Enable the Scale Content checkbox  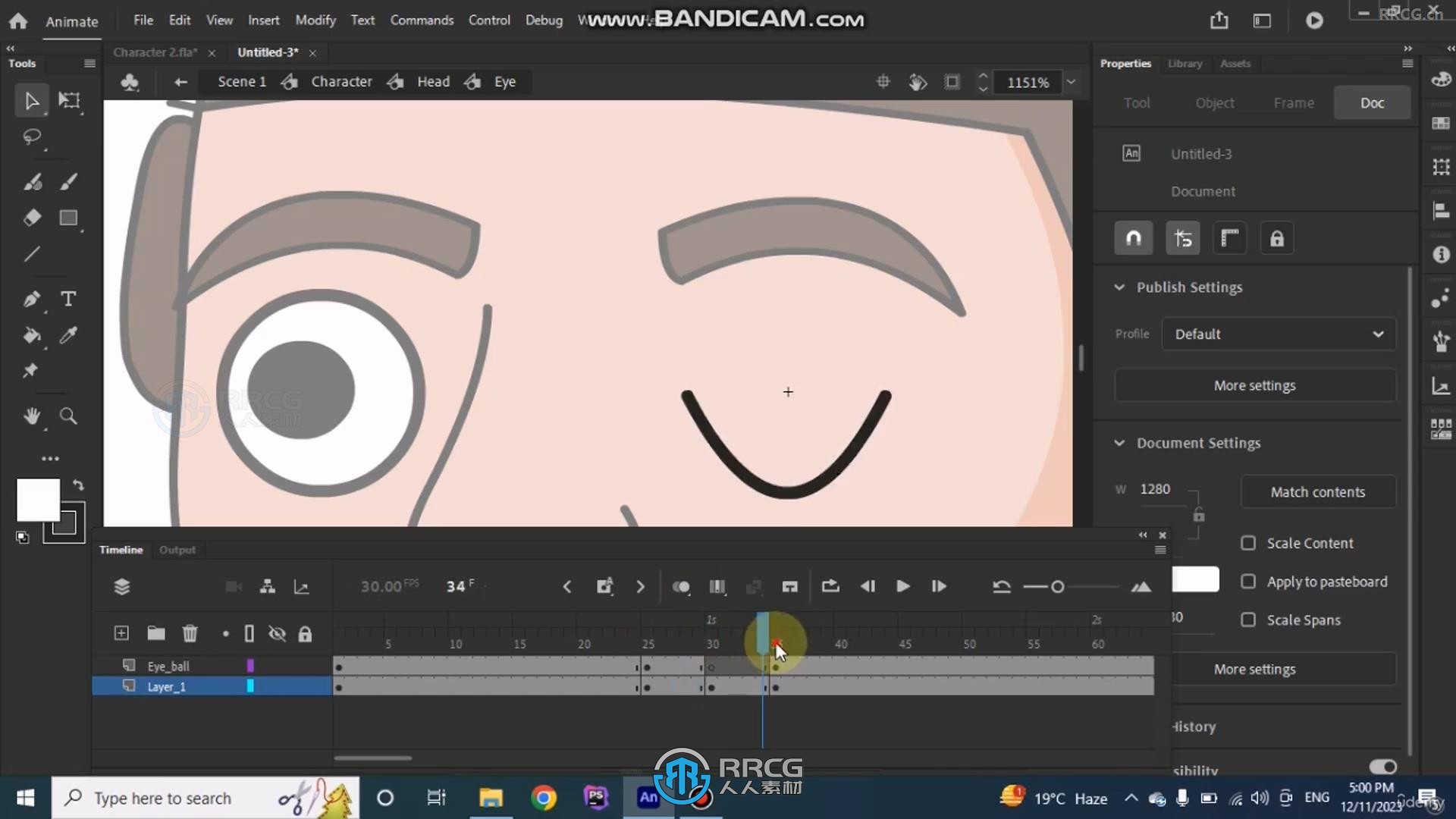[1248, 543]
